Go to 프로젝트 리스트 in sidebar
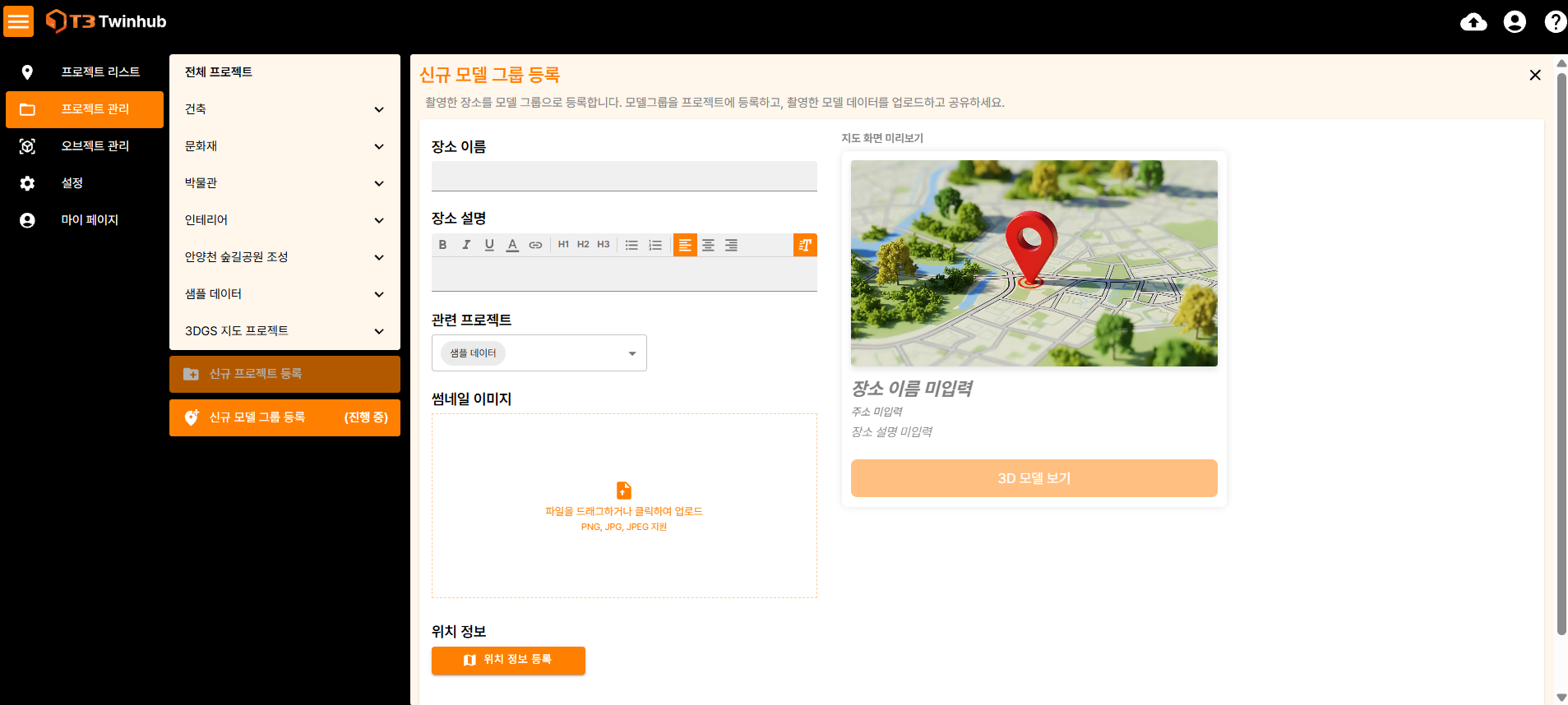The height and width of the screenshot is (705, 1568). pos(85,72)
